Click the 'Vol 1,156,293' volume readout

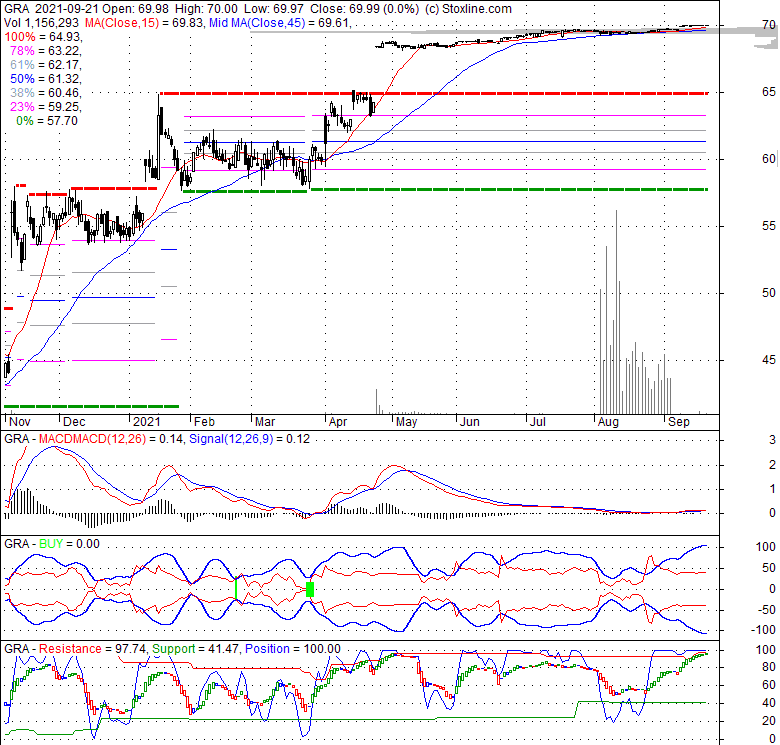coord(41,23)
